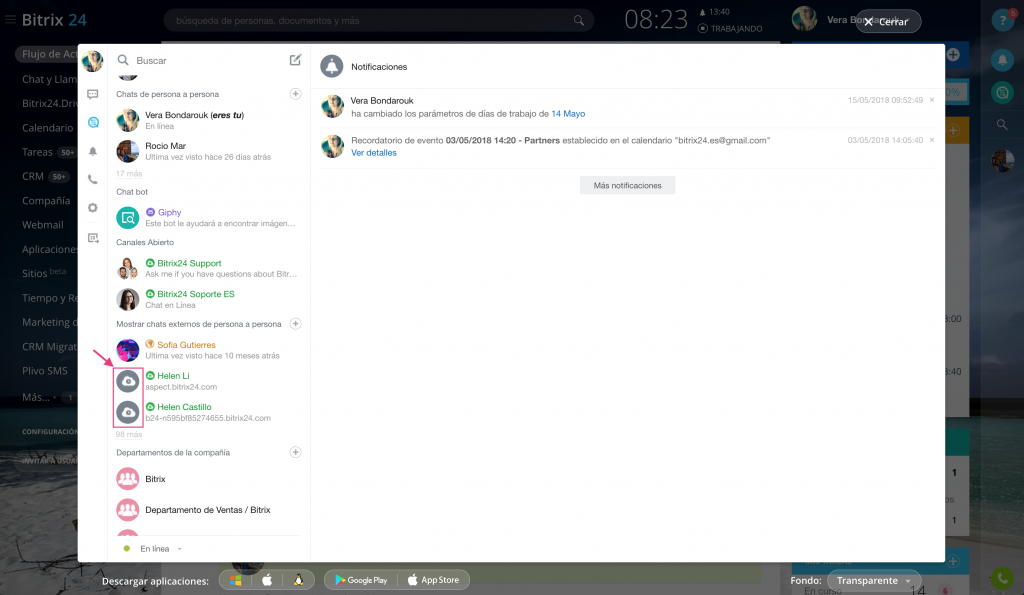Open chat settings gear icon
1024x595 pixels.
(x=93, y=208)
